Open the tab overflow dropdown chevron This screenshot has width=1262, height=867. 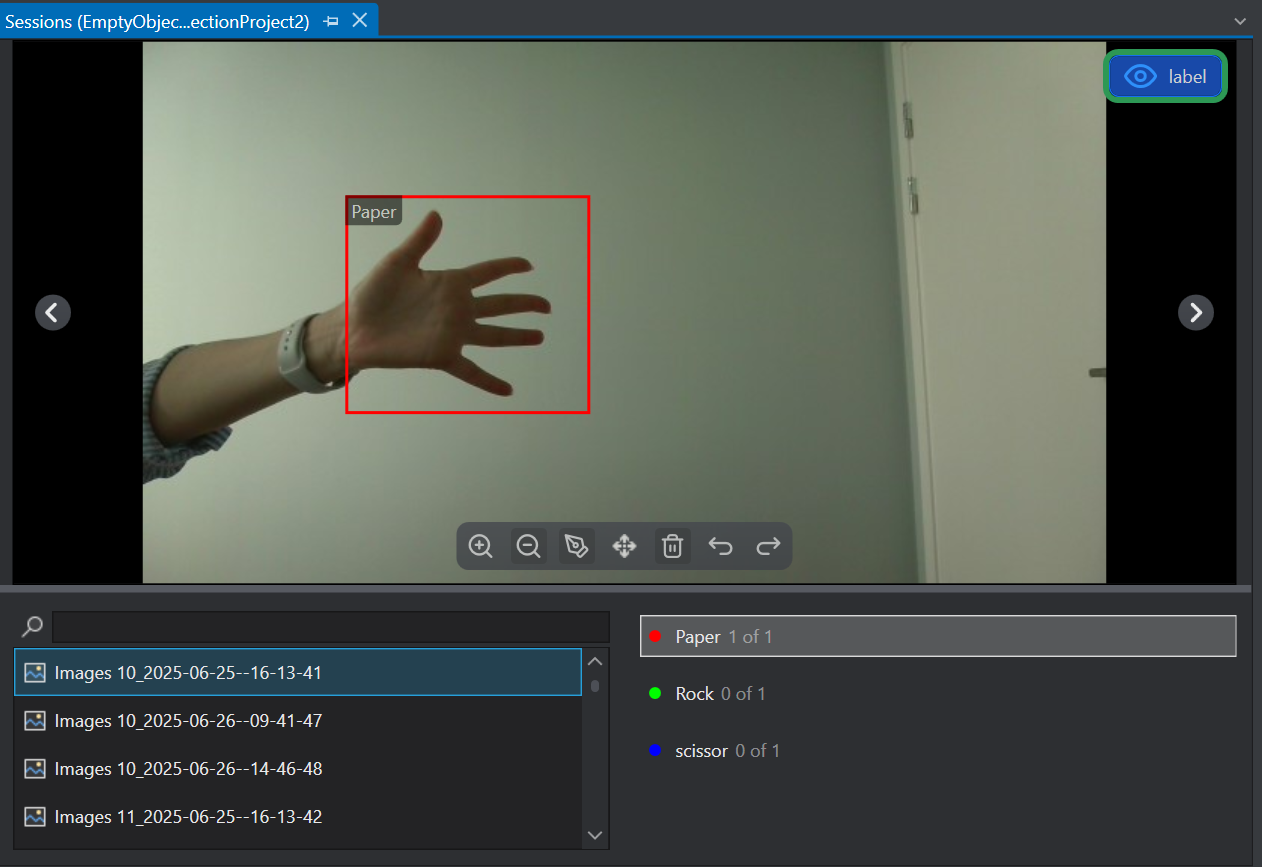pyautogui.click(x=1241, y=21)
